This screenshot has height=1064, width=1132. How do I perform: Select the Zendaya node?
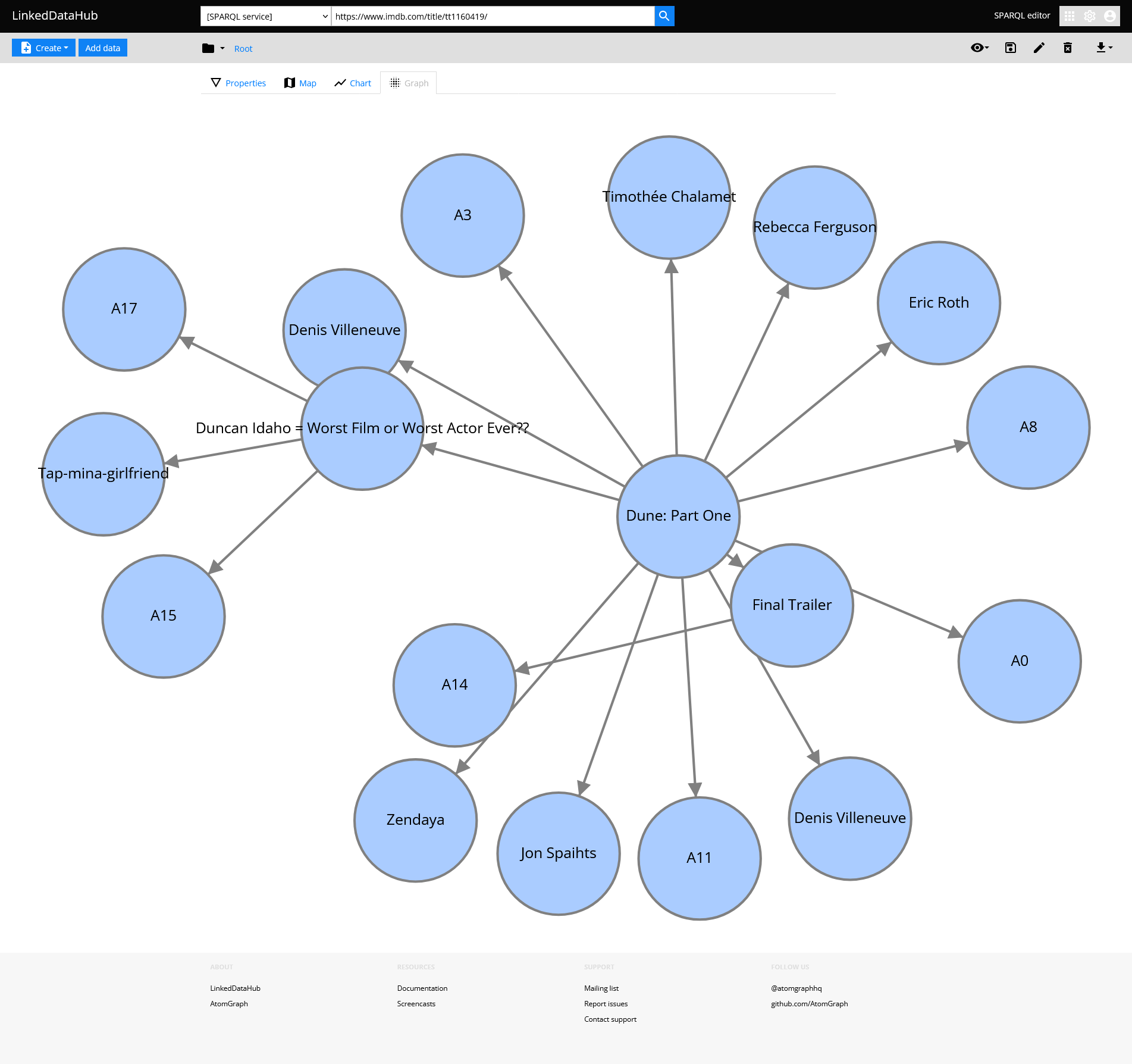[x=416, y=820]
